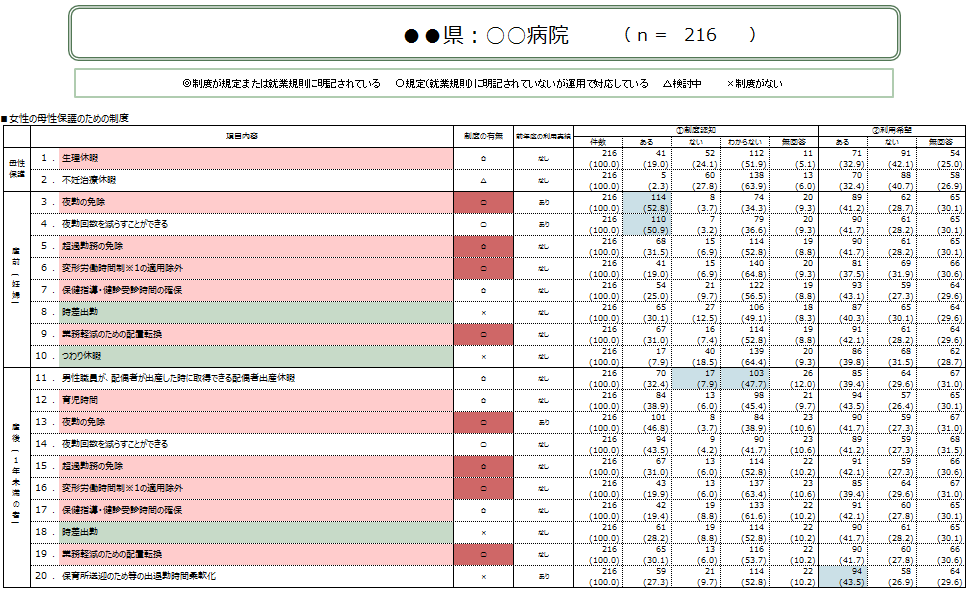Image resolution: width=968 pixels, height=590 pixels.
Task: Select legend text '◎制度が規定または就業規則に明記されている'
Action: pyautogui.click(x=282, y=83)
